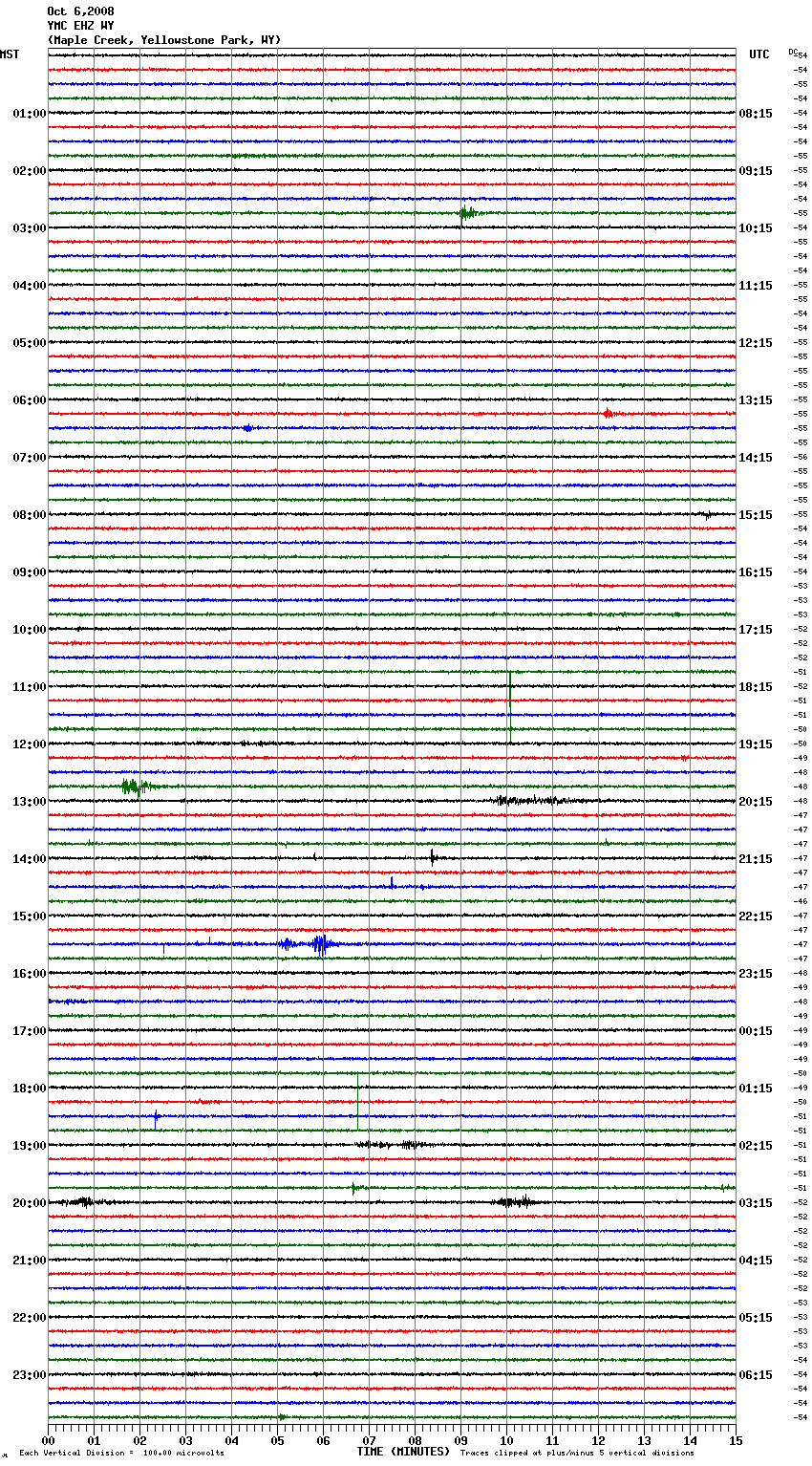812x1466 pixels.
Task: Click the '08:15' UTC time label
Action: pyautogui.click(x=756, y=114)
